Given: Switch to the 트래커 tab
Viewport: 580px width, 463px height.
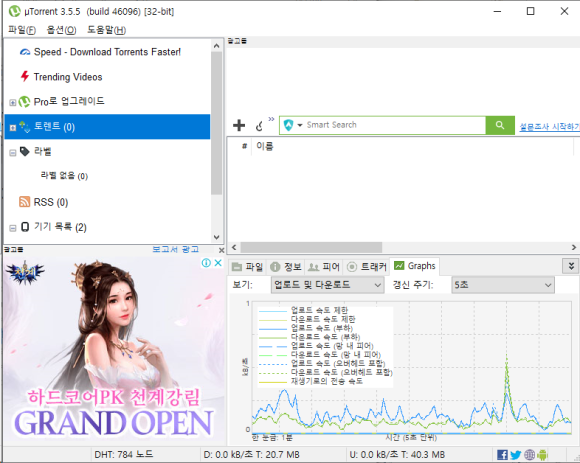Looking at the screenshot, I should pyautogui.click(x=367, y=267).
